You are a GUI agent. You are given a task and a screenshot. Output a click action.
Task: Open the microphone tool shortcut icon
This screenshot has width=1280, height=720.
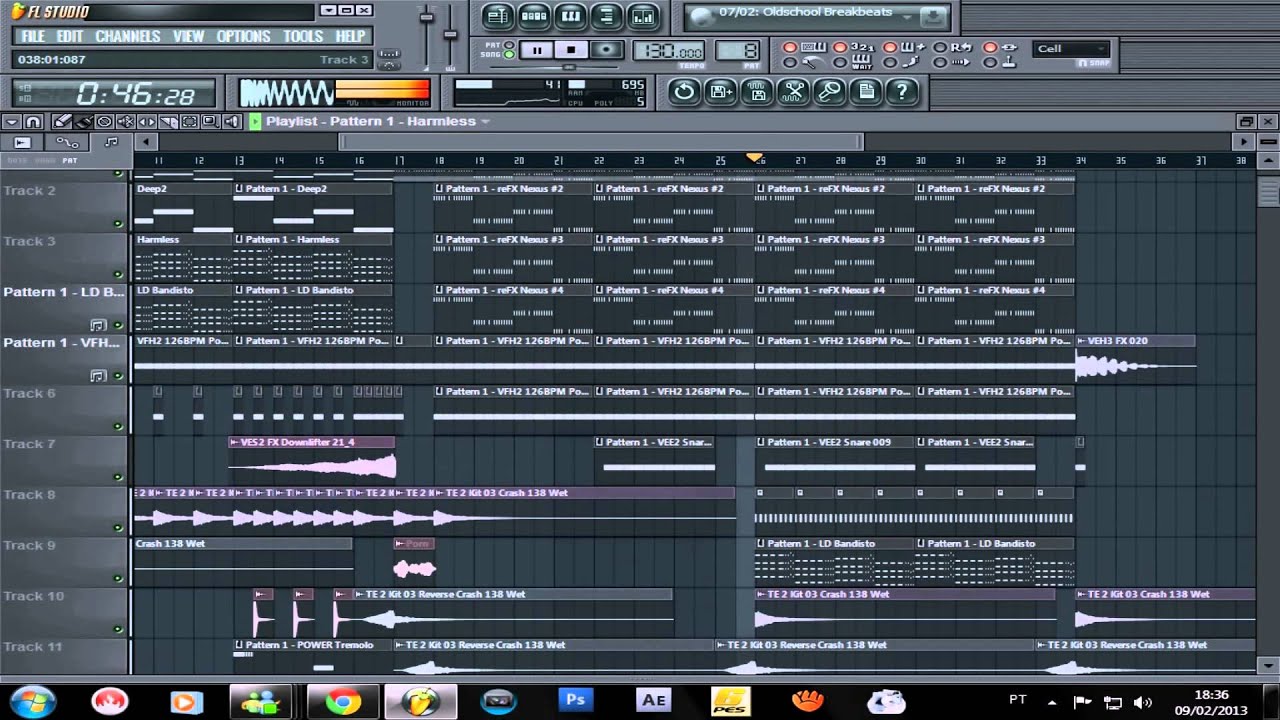(829, 92)
